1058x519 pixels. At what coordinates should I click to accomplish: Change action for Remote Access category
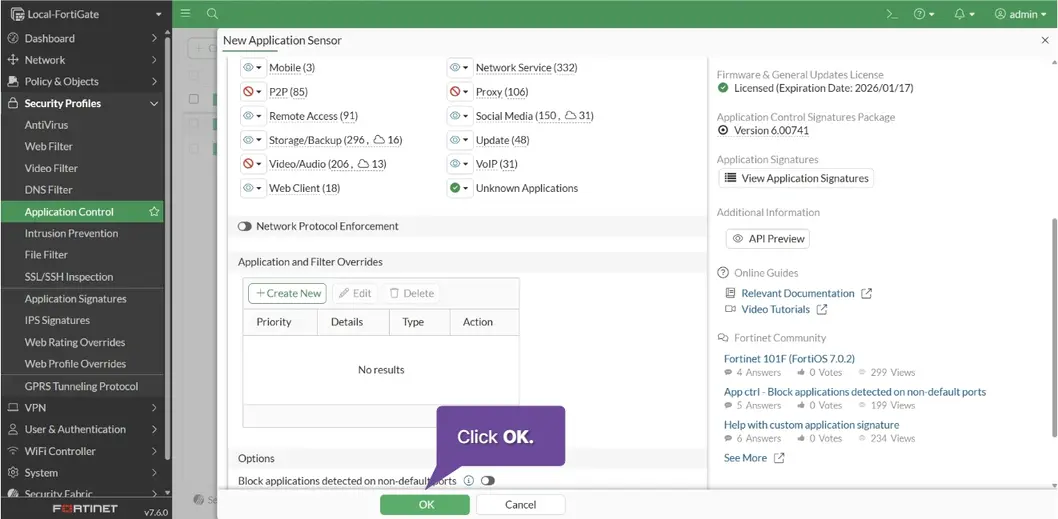pos(252,116)
